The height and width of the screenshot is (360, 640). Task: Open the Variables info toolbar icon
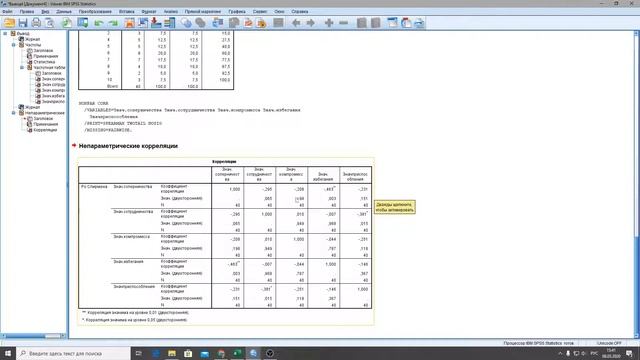170,23
